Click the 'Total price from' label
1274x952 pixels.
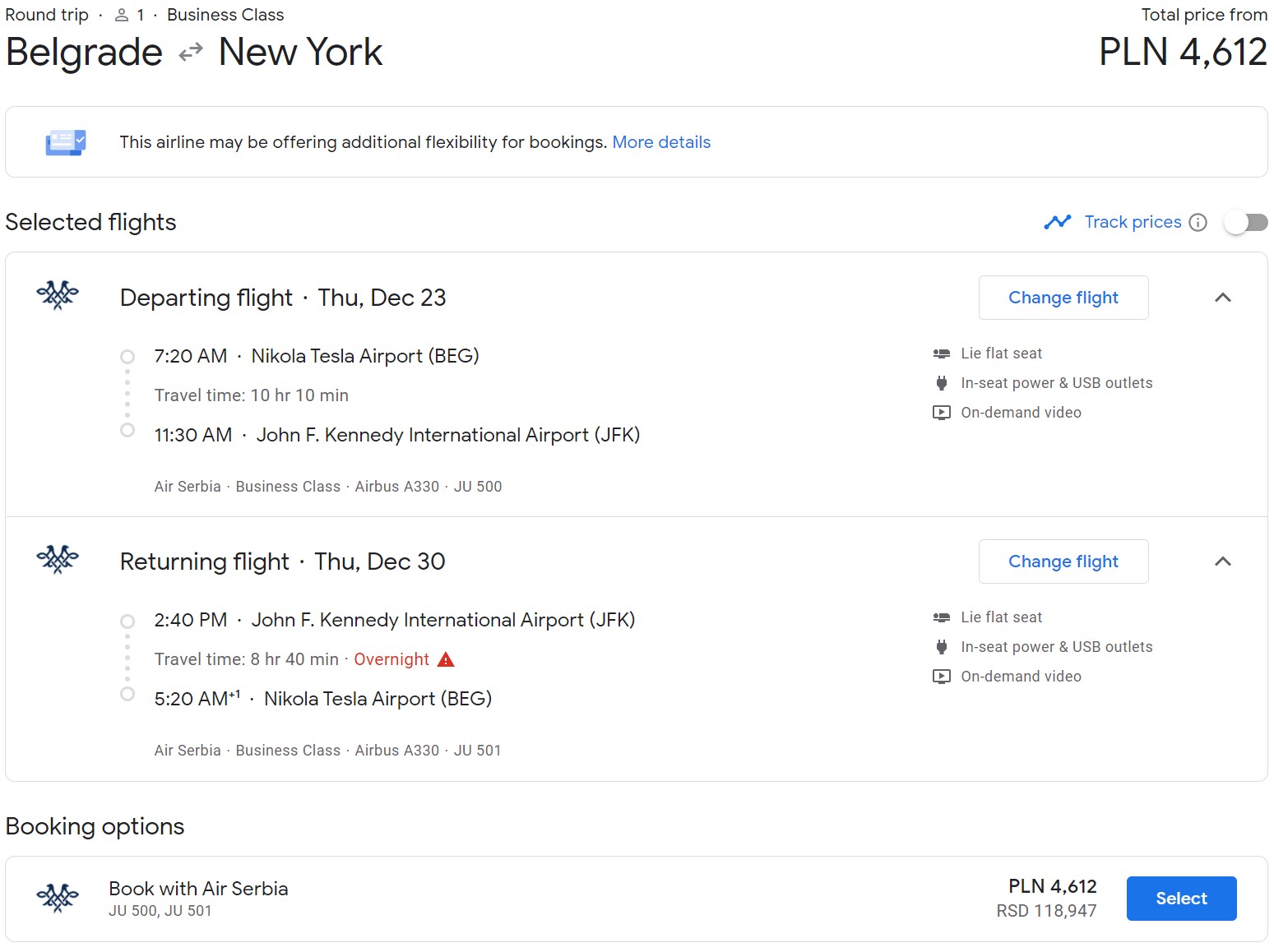(1204, 15)
